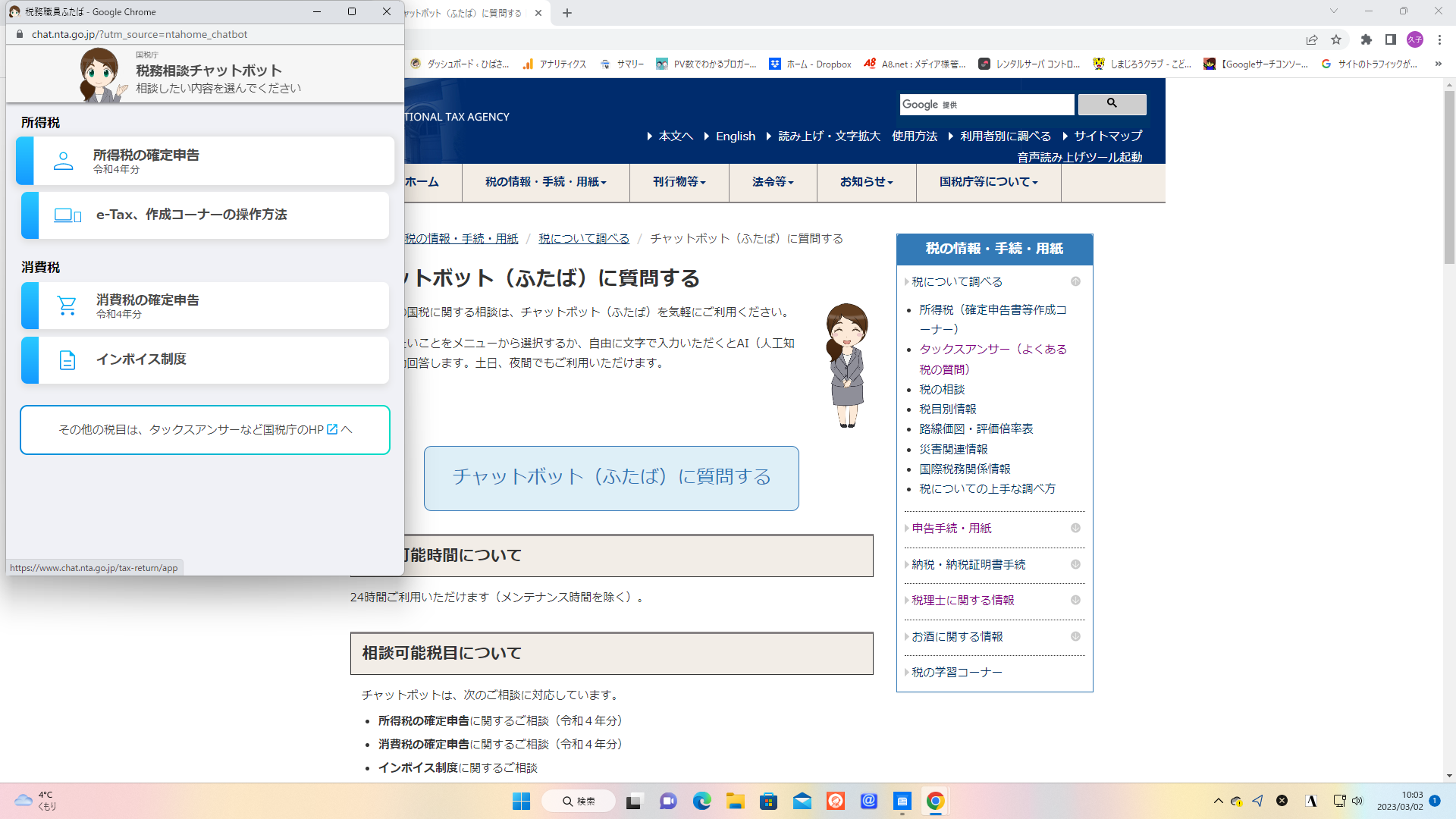This screenshot has width=1456, height=819.
Task: Open Task View on taskbar
Action: click(x=634, y=801)
